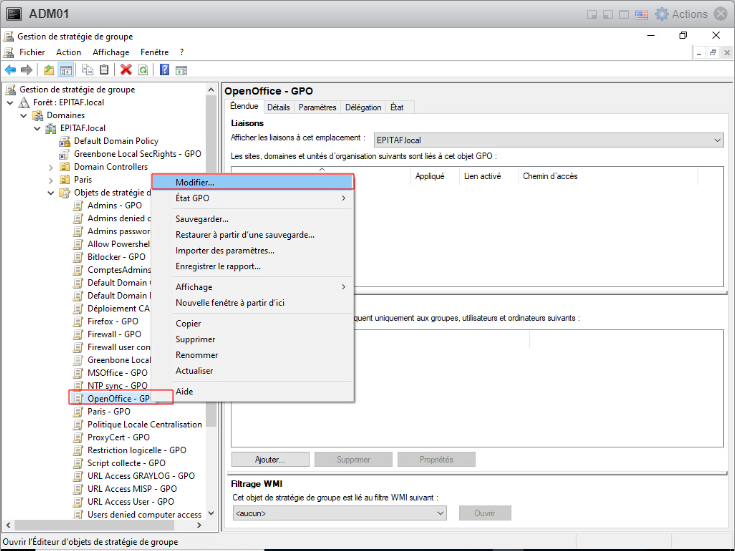The height and width of the screenshot is (551, 735).
Task: Expand the Domain Controllers tree node
Action: click(x=51, y=167)
